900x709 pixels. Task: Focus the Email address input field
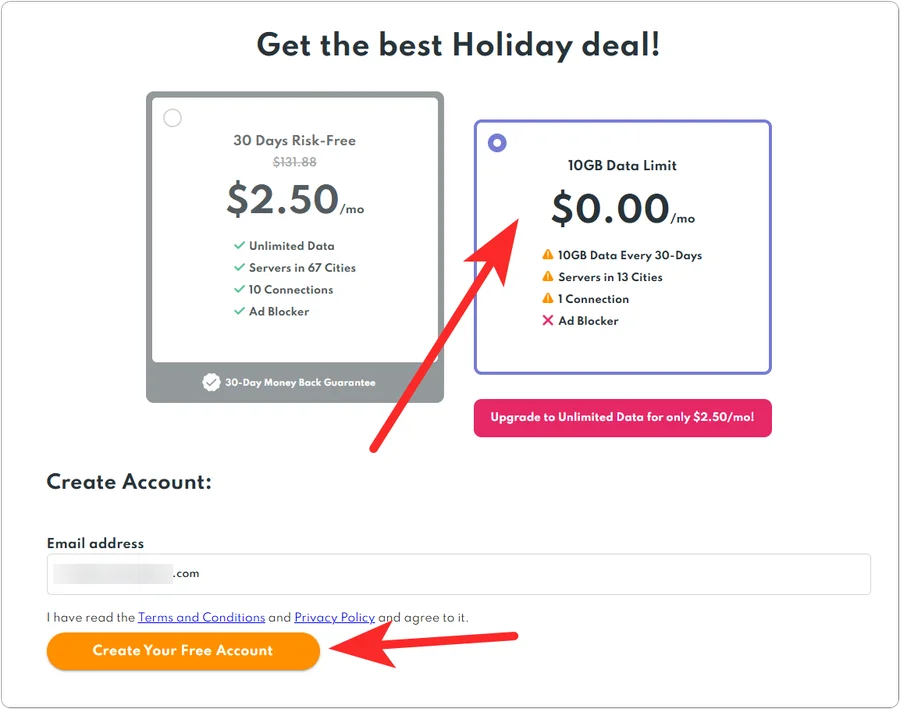458,574
